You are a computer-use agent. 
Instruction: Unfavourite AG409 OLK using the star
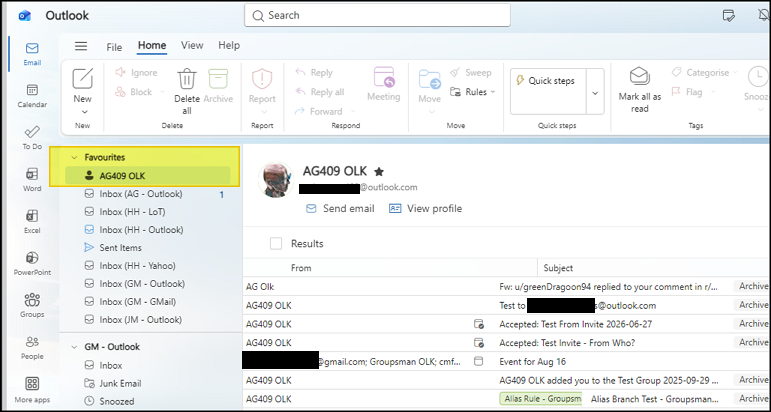click(379, 172)
